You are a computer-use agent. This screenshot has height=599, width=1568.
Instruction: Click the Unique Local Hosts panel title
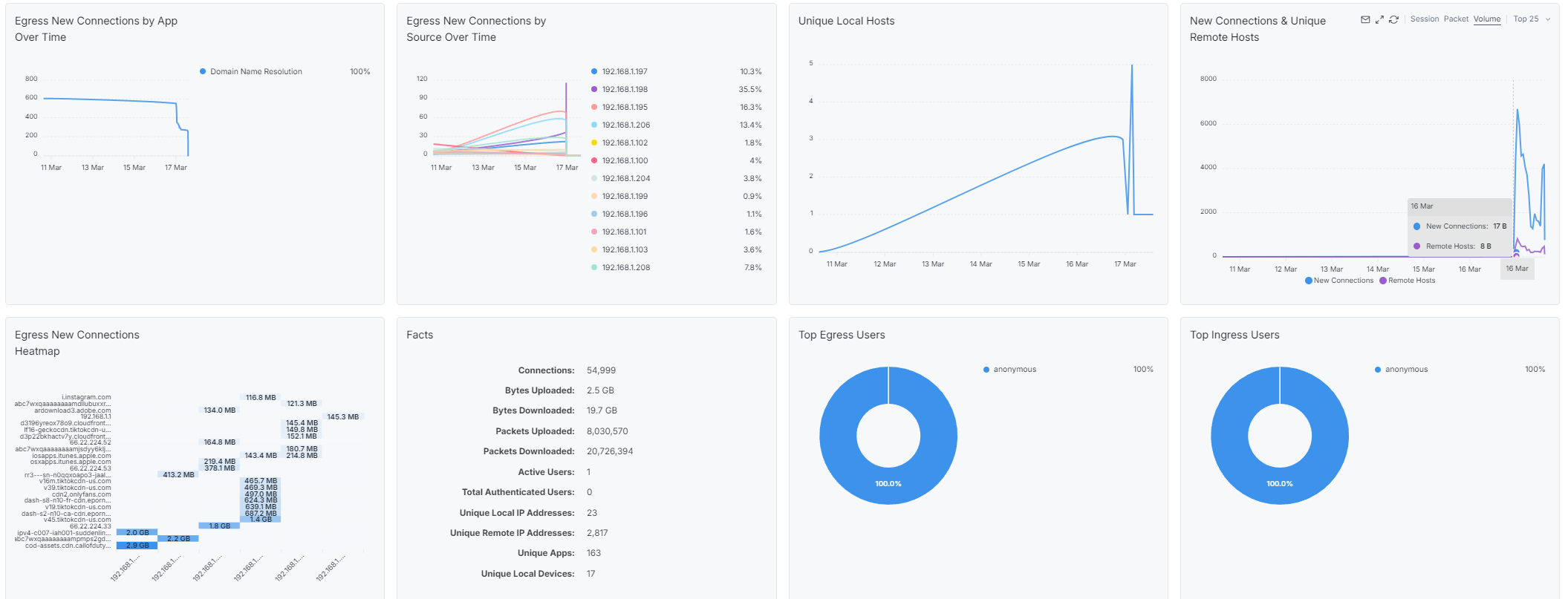(x=846, y=21)
